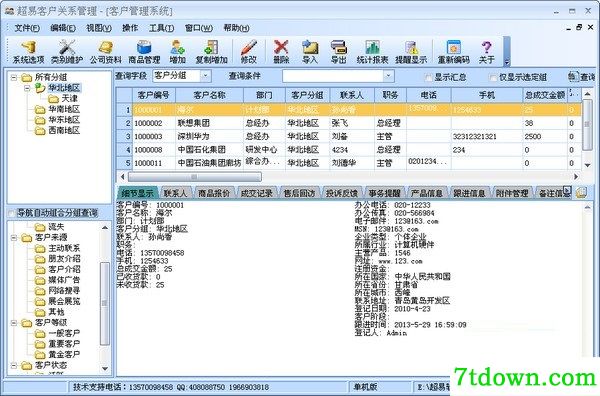Open 统计报表 chart icon
Screen dimensions: 600x396
click(x=372, y=52)
